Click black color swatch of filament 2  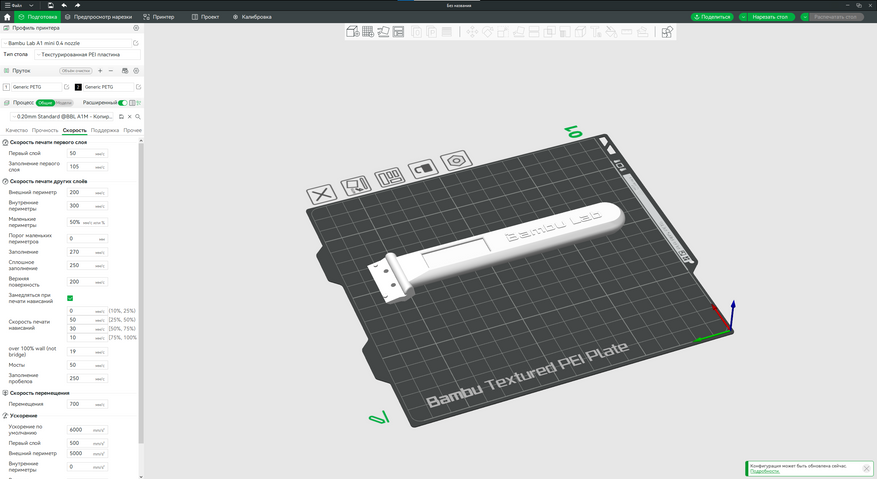(x=78, y=87)
